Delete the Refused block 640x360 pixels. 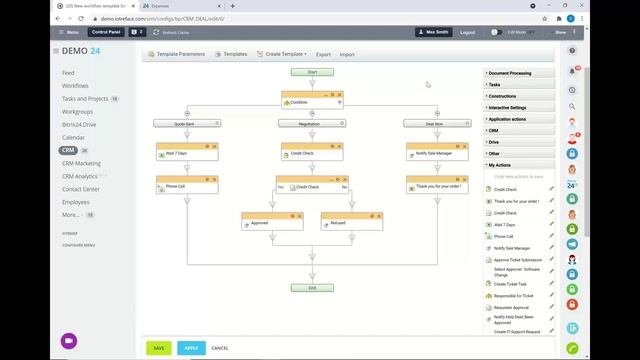[379, 216]
